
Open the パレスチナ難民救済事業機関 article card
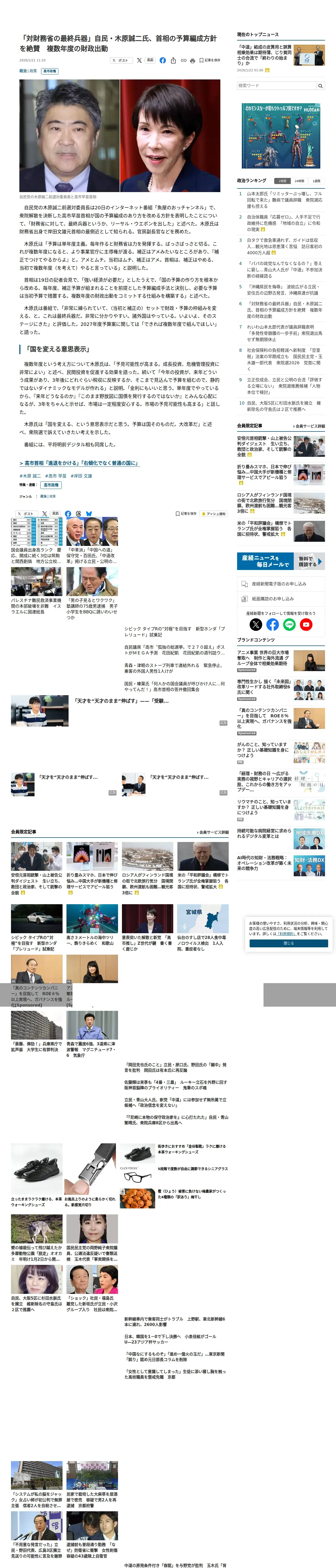37,592
